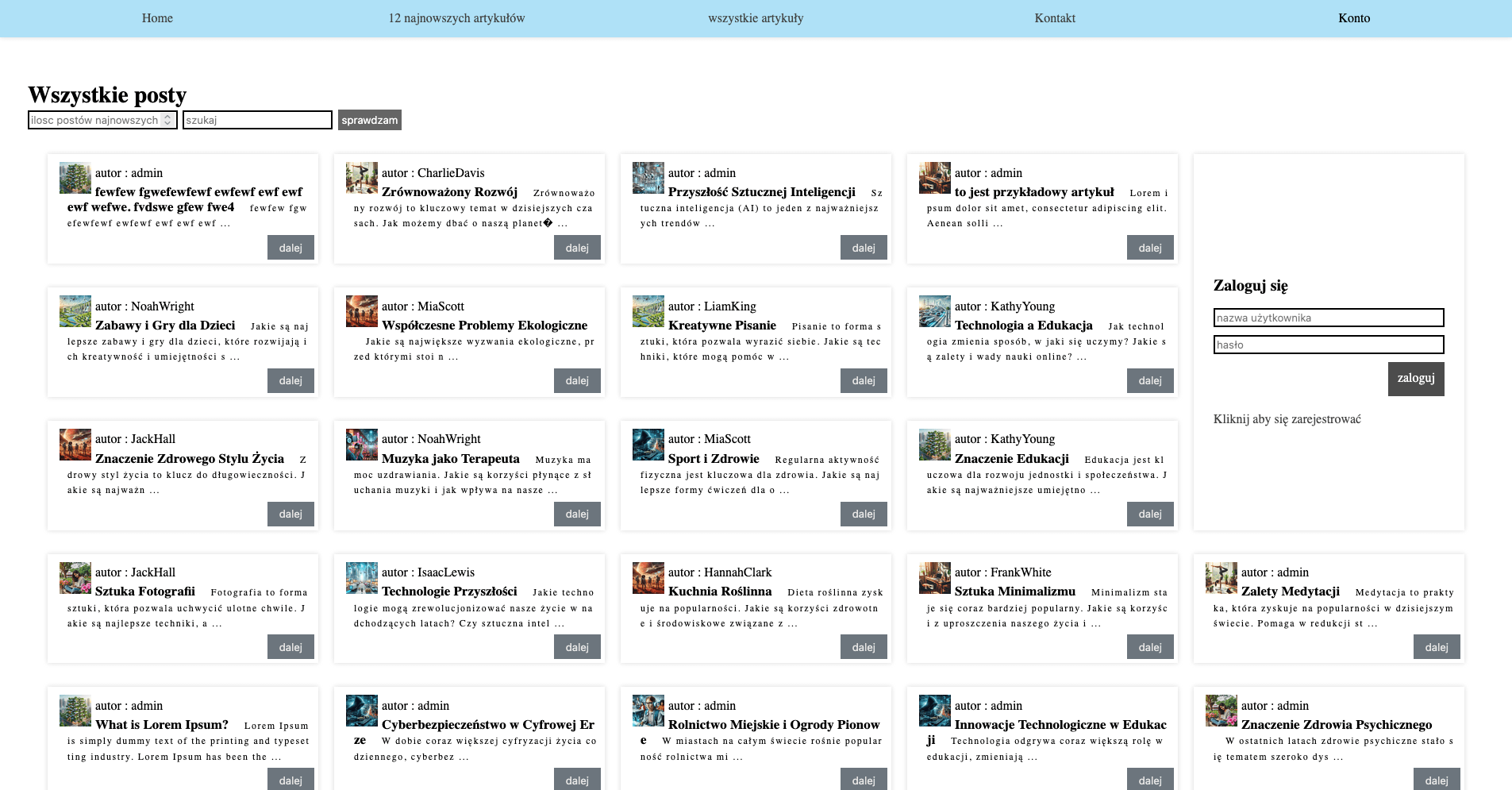Click thumbnail of Sport i Zdrowie post
This screenshot has width=1512, height=790.
click(648, 445)
